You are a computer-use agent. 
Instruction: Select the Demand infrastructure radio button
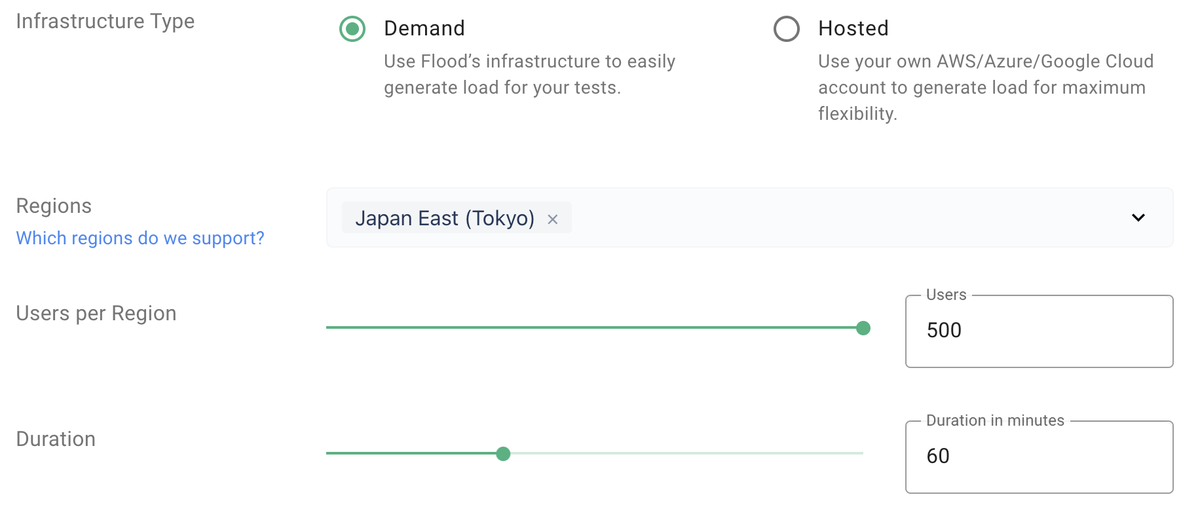tap(352, 29)
